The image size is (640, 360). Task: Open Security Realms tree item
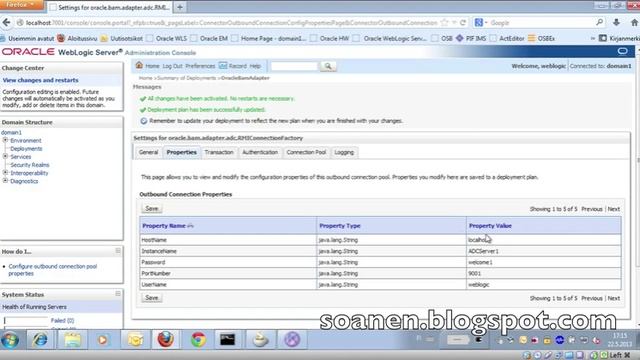coord(30,165)
